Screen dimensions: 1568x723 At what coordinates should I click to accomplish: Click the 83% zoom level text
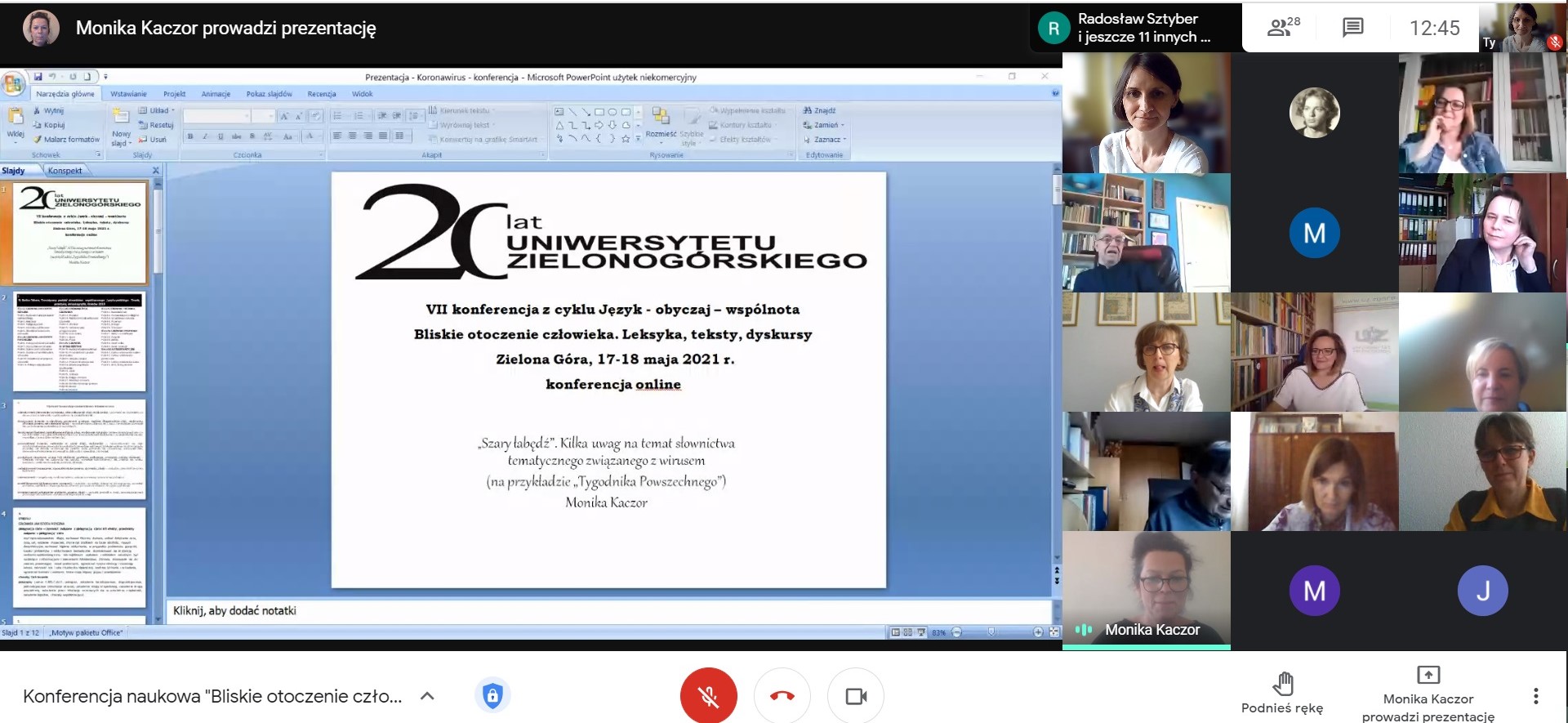(x=938, y=632)
